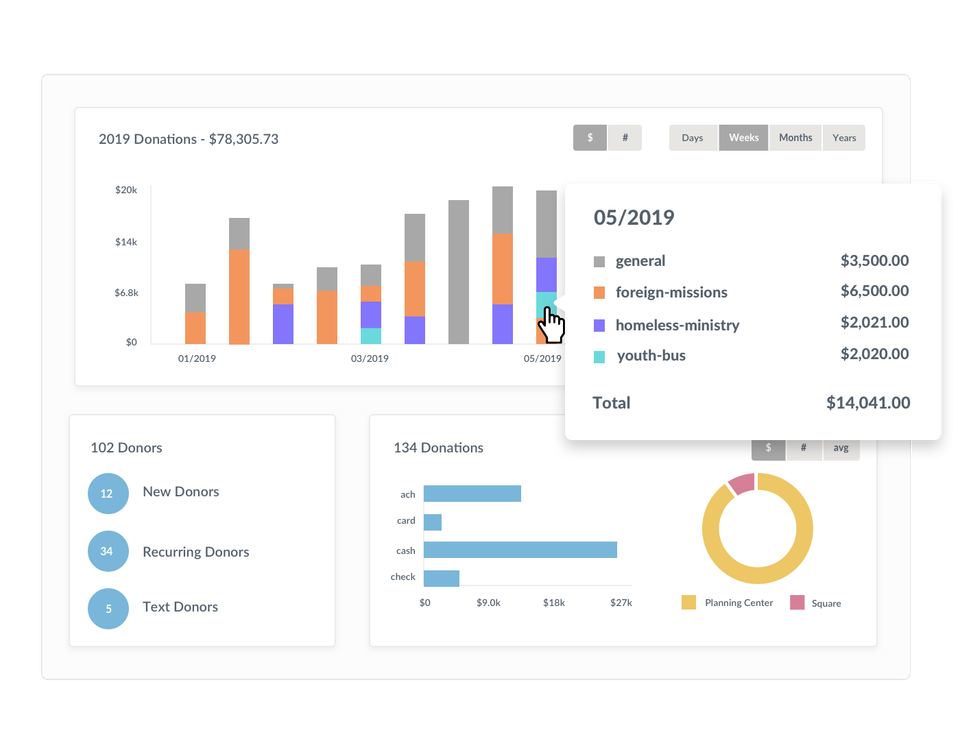Click the pink Square donut segment

[x=743, y=483]
